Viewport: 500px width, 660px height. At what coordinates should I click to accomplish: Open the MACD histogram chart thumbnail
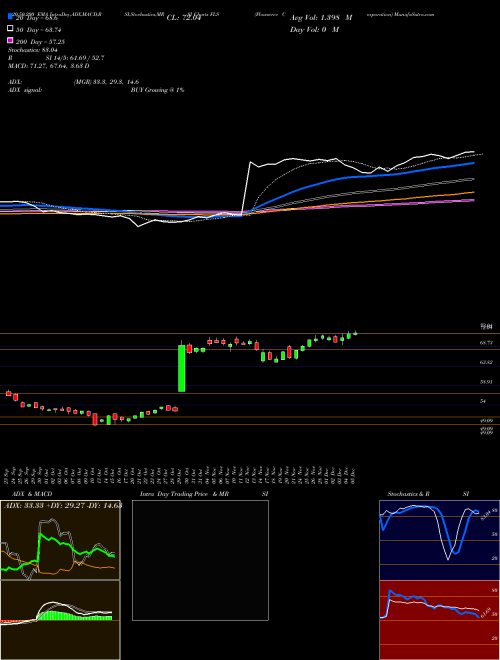[x=60, y=620]
